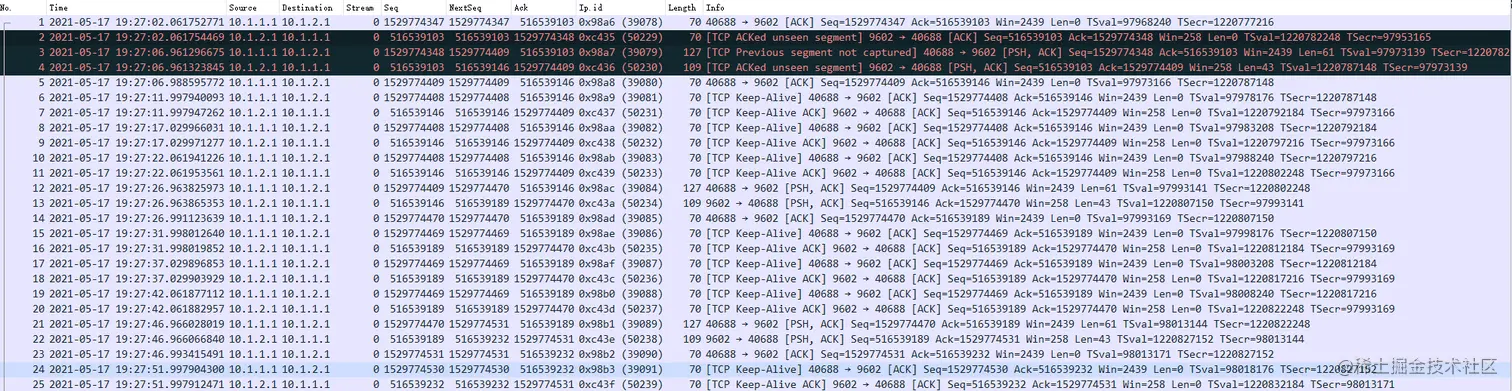1512x391 pixels.
Task: Select packet number 6 Keep-Alive row
Action: pos(756,97)
